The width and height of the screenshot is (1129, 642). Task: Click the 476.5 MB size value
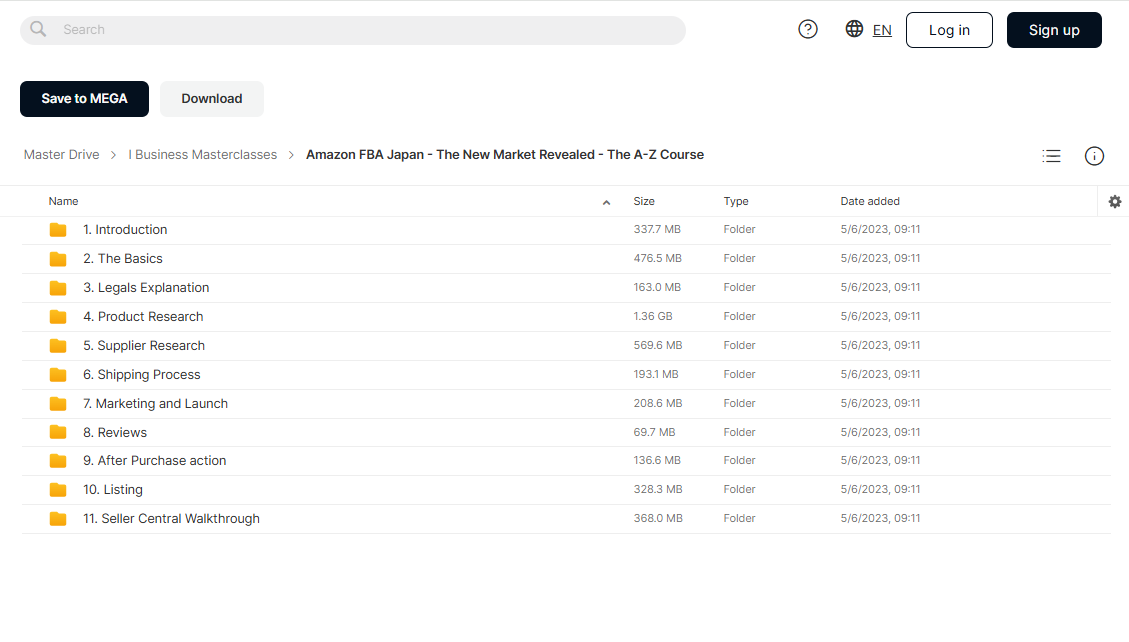point(657,258)
